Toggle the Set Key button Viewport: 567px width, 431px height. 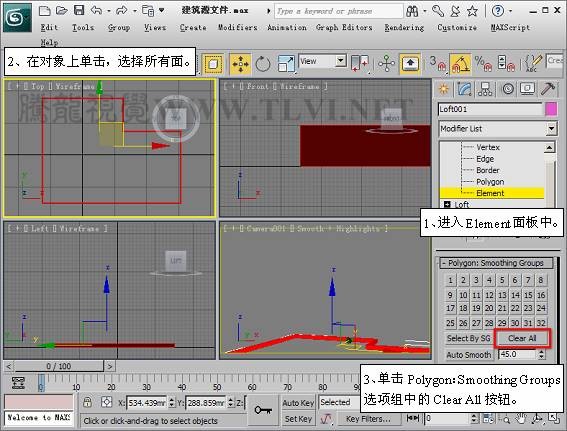tap(298, 419)
